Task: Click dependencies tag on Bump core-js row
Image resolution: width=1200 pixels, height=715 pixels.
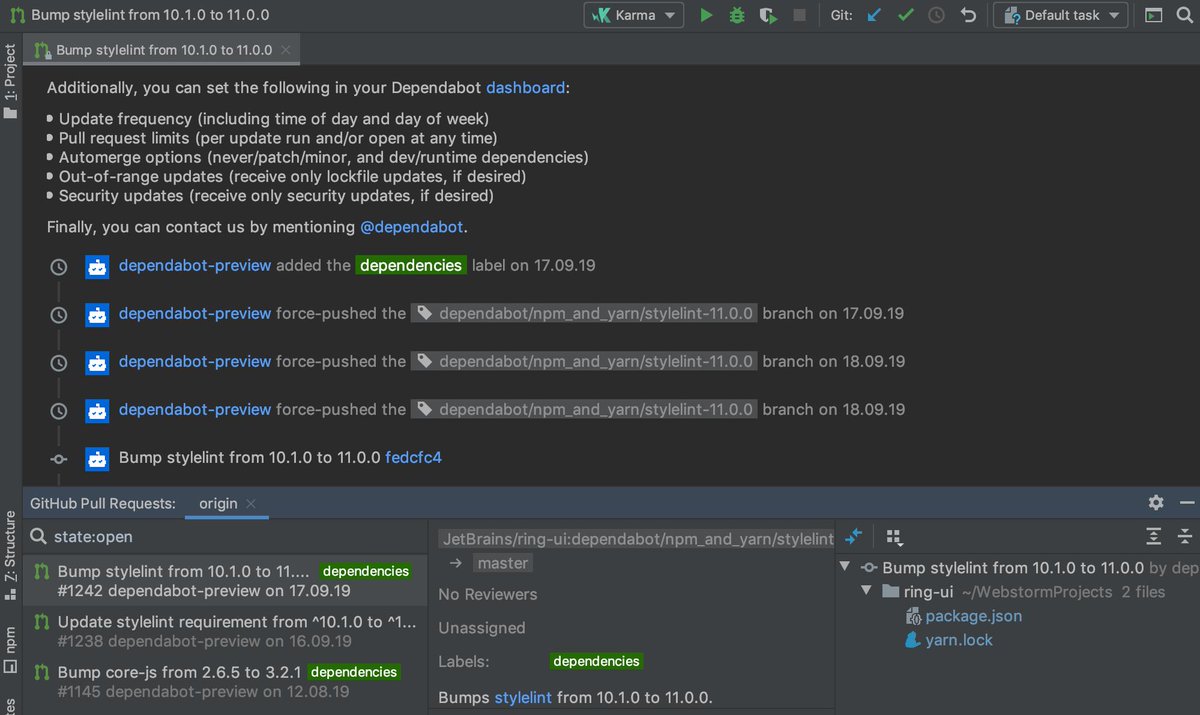Action: click(x=354, y=672)
